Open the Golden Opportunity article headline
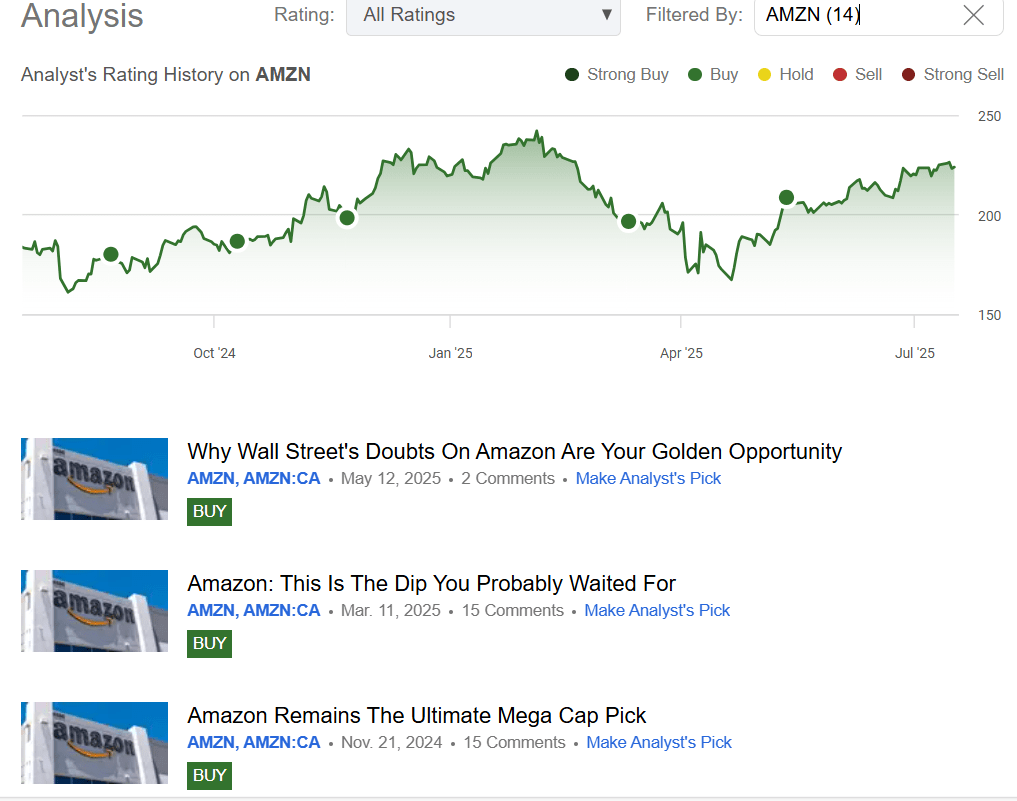The image size is (1017, 801). (x=514, y=451)
